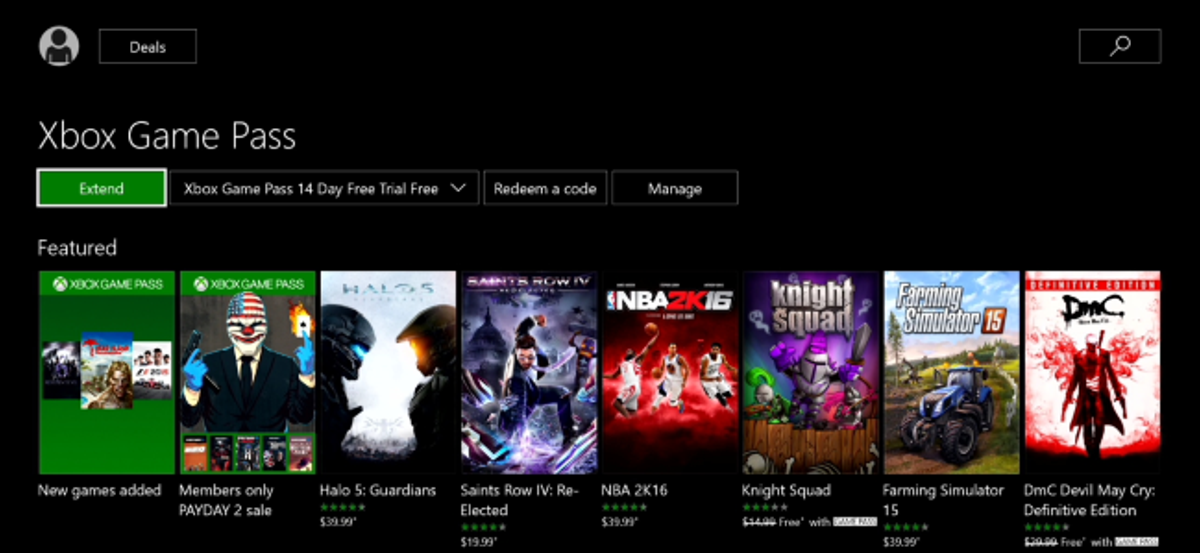Click the search magnifier button
The image size is (1200, 553).
point(1120,46)
